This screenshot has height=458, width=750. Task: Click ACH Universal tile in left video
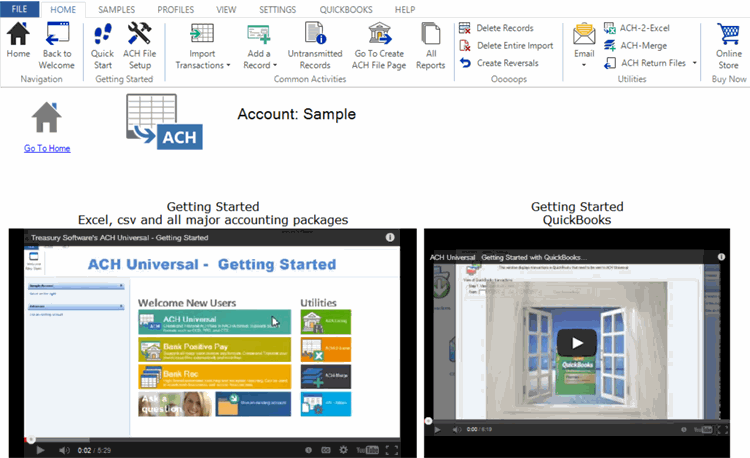click(214, 322)
